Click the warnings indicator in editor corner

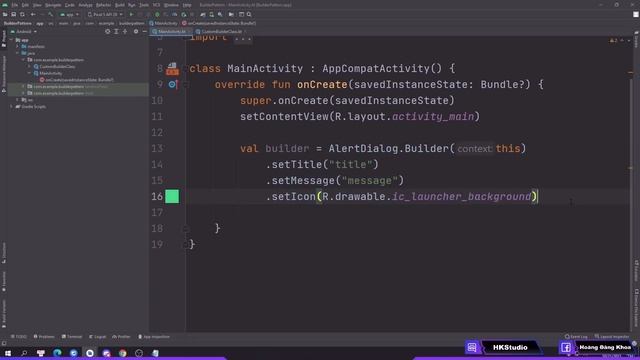[x=613, y=40]
